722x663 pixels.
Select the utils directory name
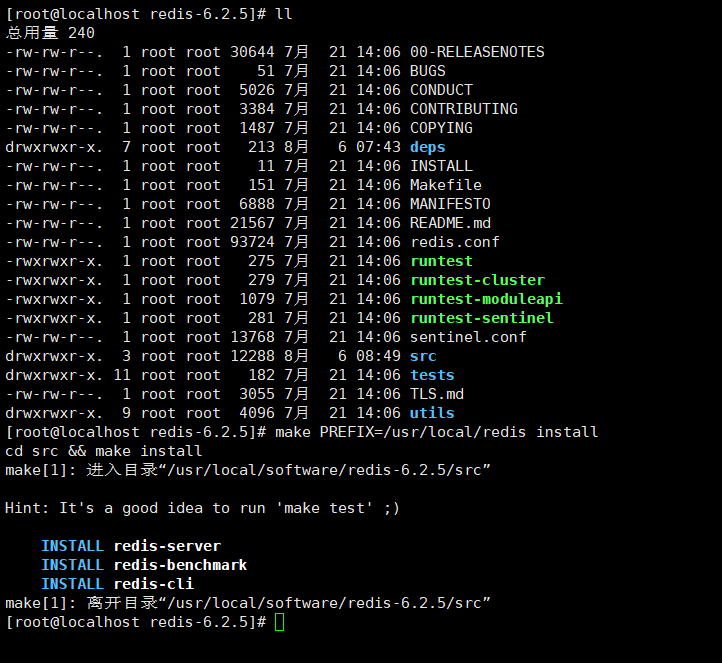(432, 413)
